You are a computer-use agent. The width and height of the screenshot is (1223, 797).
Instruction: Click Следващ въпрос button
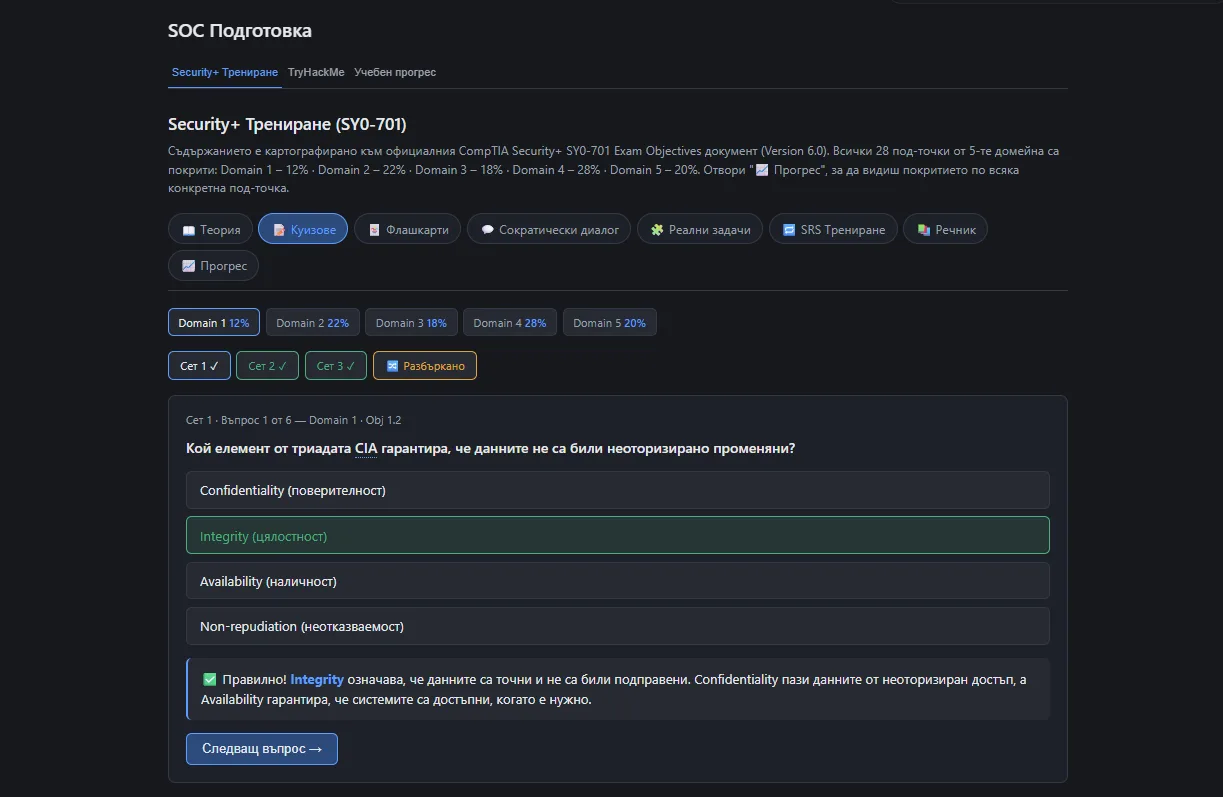[262, 749]
